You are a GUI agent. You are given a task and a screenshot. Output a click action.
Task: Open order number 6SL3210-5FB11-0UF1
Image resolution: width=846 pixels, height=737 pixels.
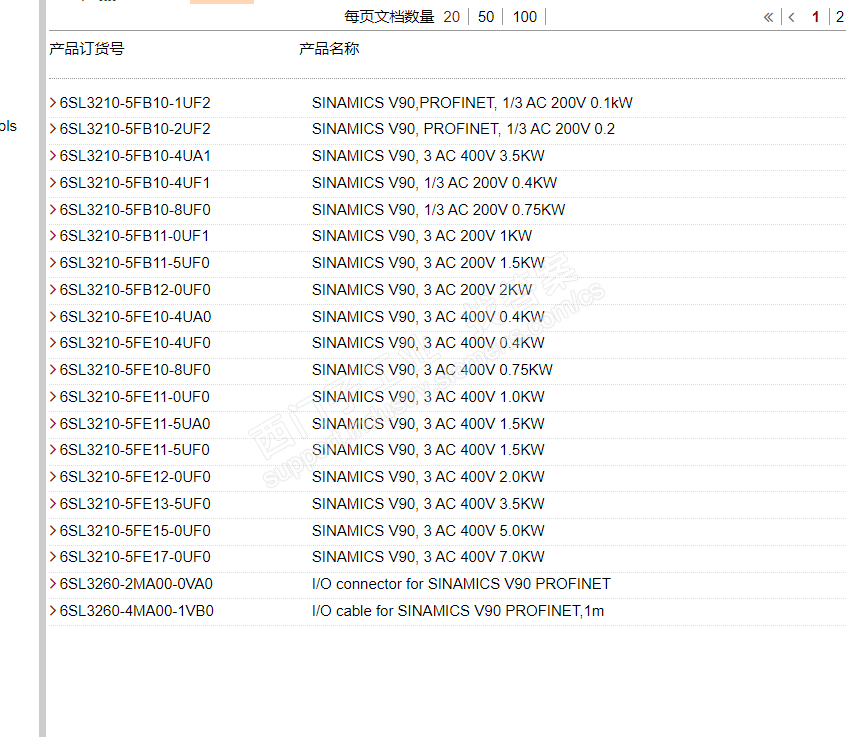click(134, 236)
